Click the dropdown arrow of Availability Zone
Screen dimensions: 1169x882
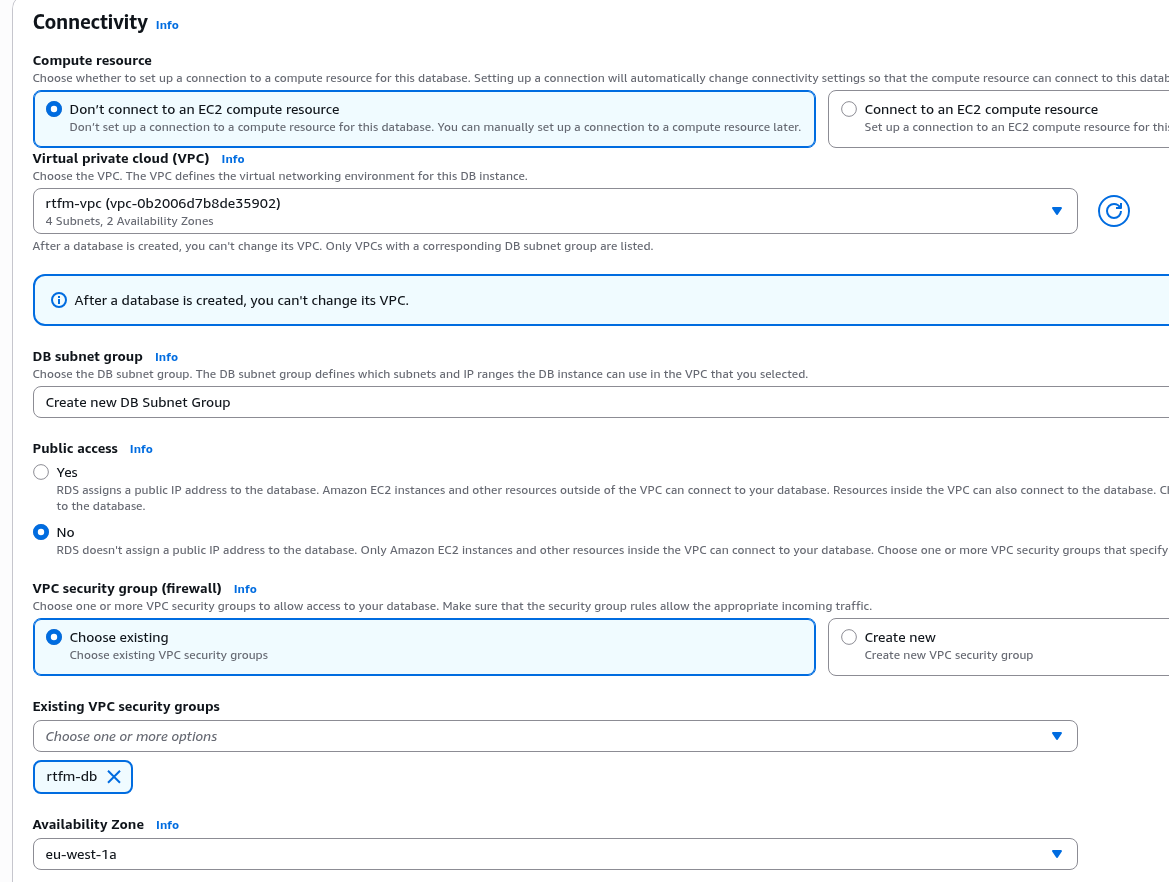1057,854
